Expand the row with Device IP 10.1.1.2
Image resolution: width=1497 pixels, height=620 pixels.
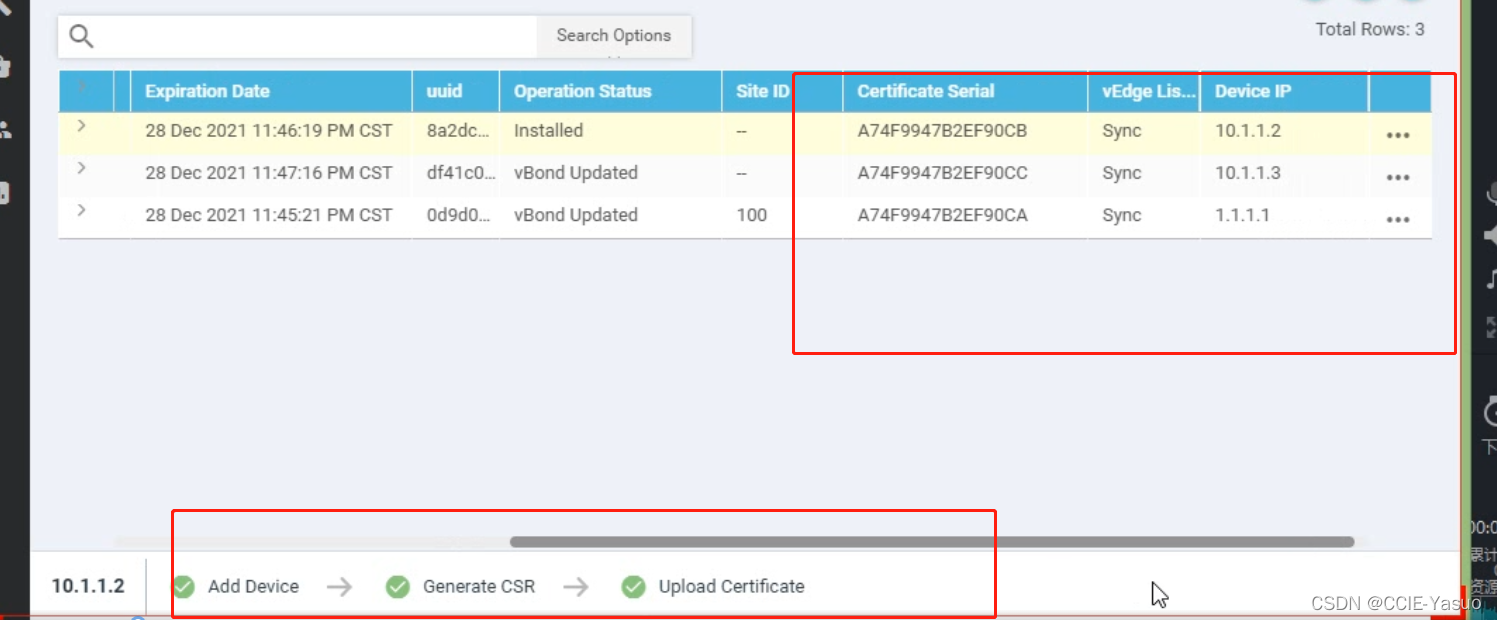pyautogui.click(x=82, y=126)
